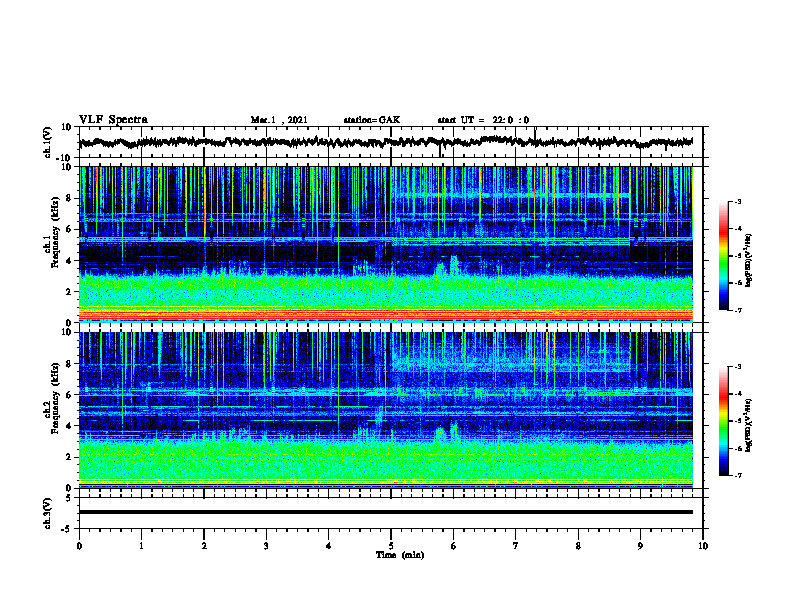Select the date label "Mar.1 , 2021"
This screenshot has width=792, height=612.
pos(279,120)
